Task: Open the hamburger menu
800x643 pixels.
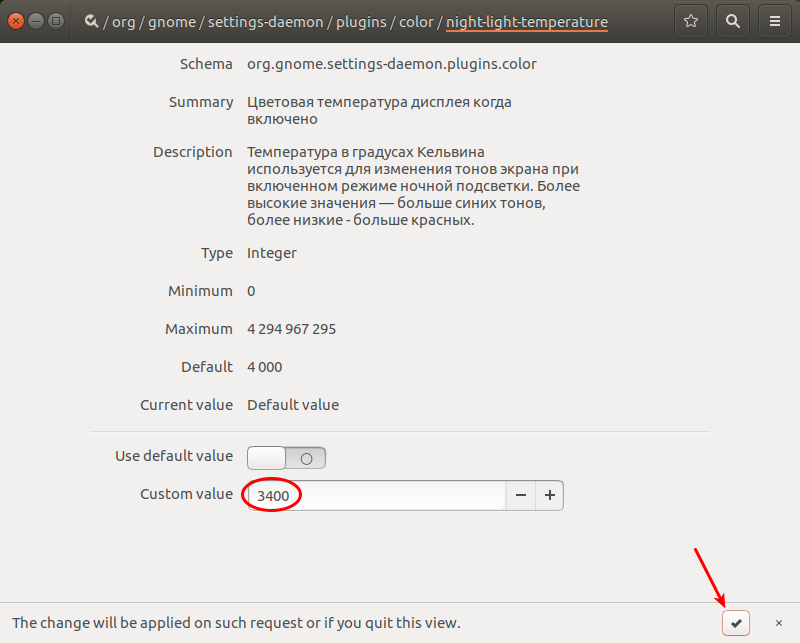Action: [774, 21]
